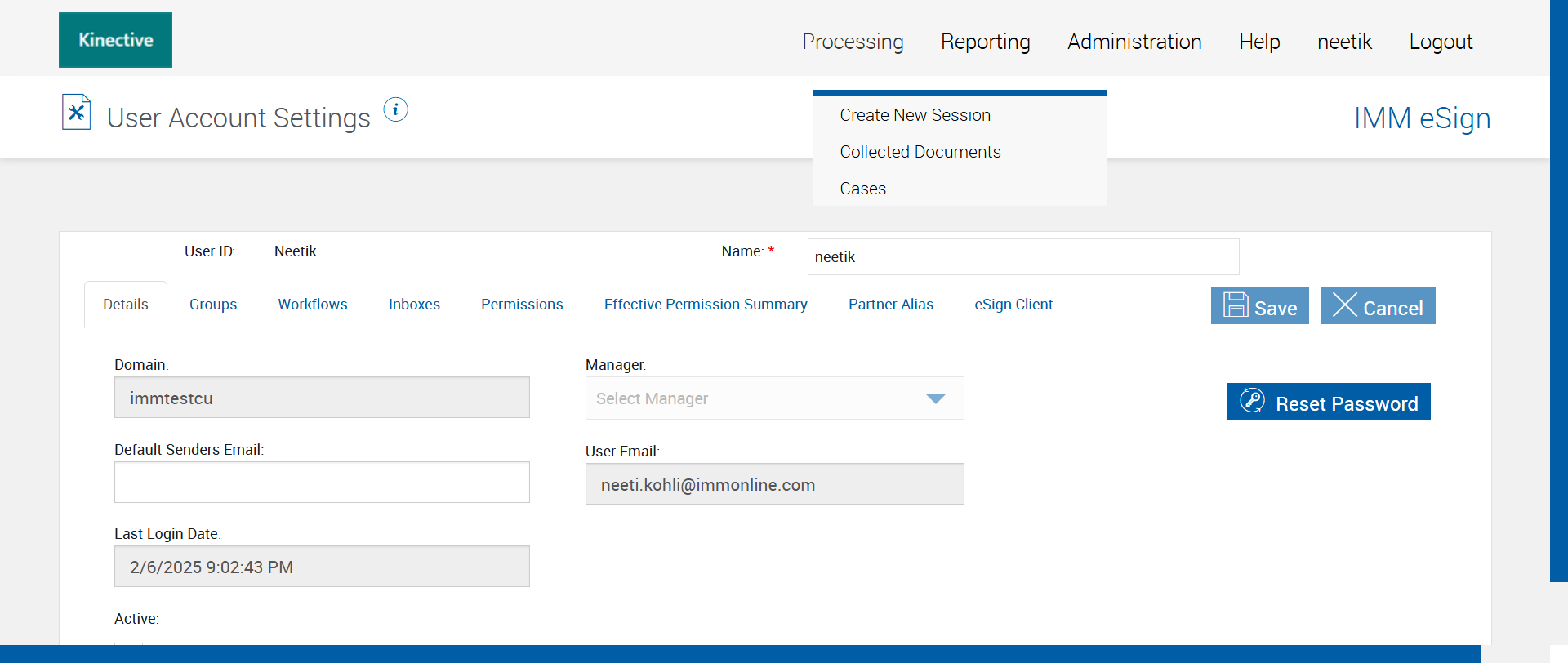The width and height of the screenshot is (1568, 663).
Task: Click the Logout link
Action: (x=1441, y=42)
